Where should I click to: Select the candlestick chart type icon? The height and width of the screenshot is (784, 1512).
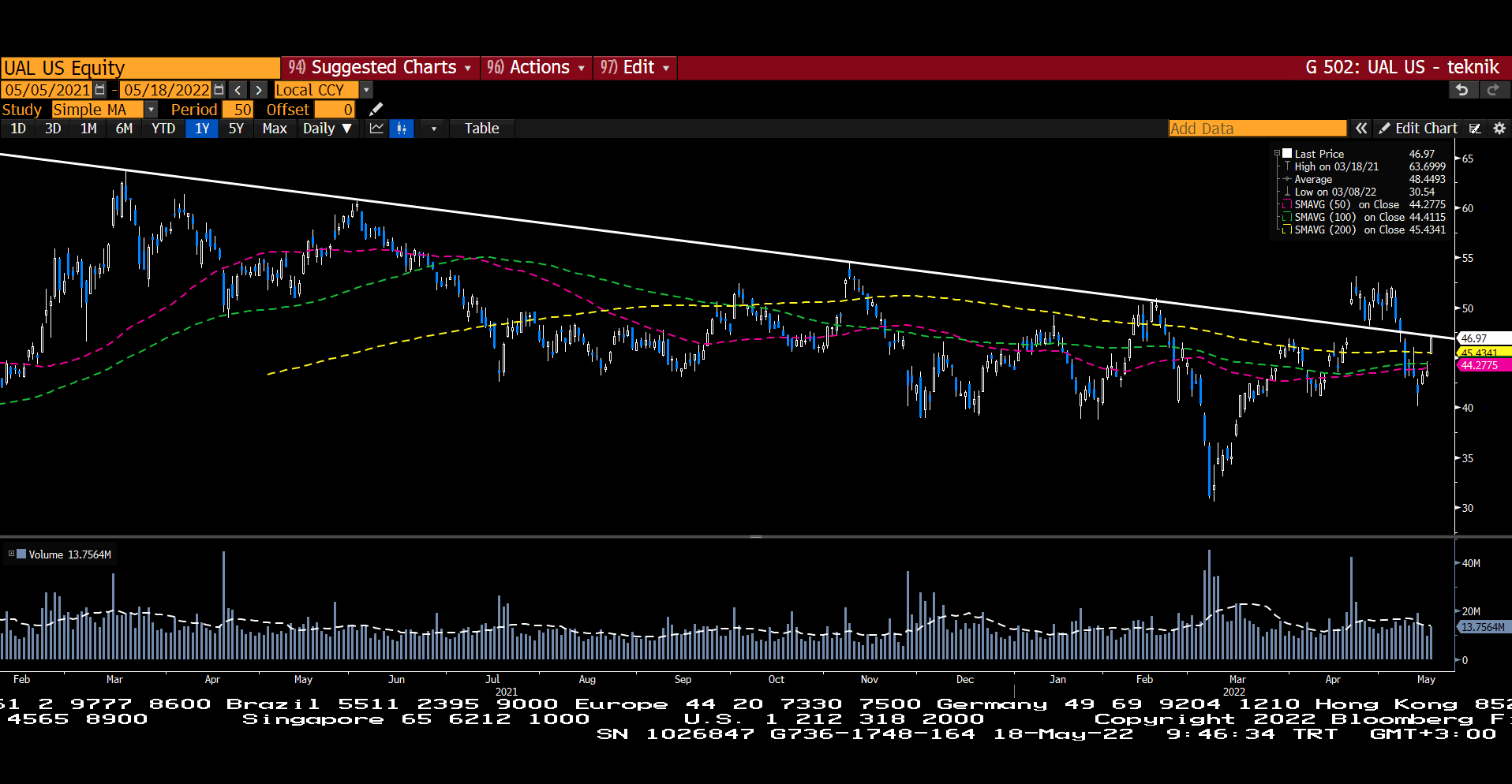point(402,128)
